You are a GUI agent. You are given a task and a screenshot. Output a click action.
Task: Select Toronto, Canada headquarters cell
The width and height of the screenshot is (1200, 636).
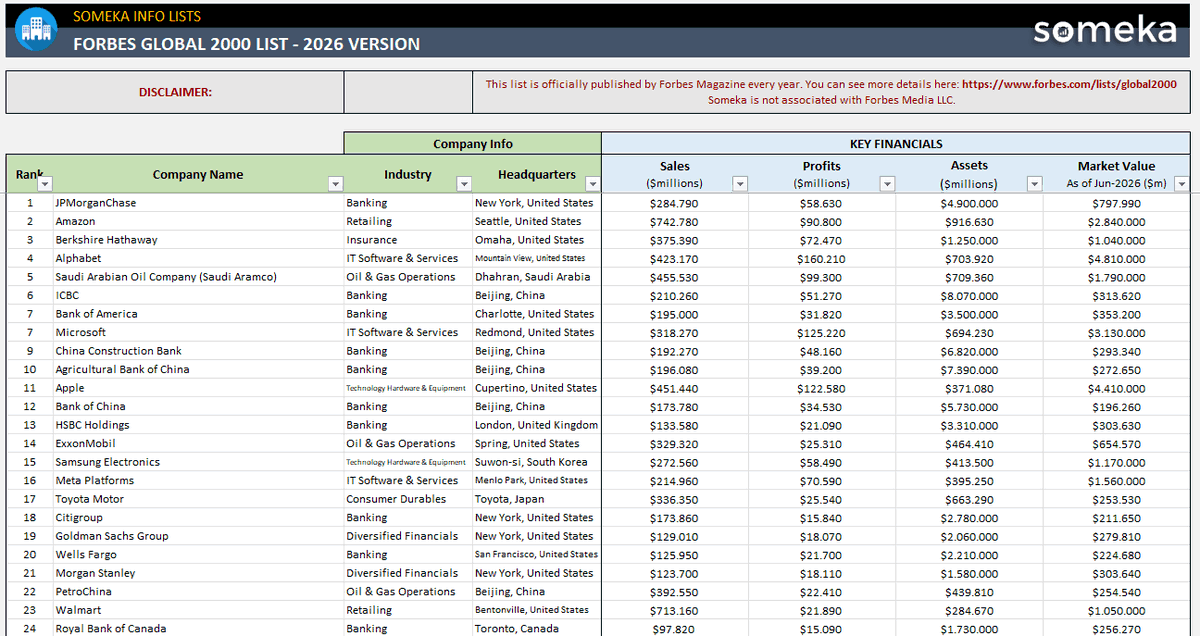coord(537,628)
